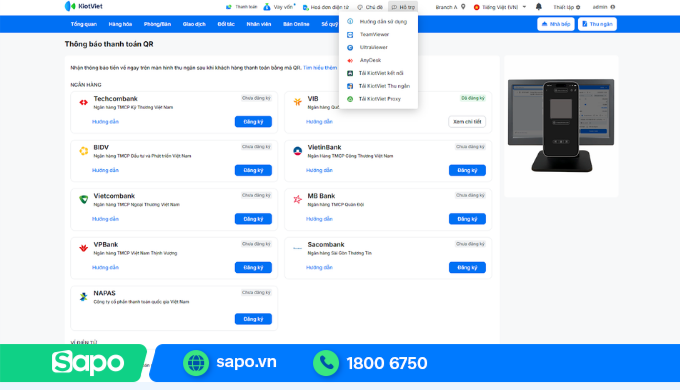This screenshot has height=390, width=680.
Task: Click the Techcombank logo icon
Action: pos(83,102)
